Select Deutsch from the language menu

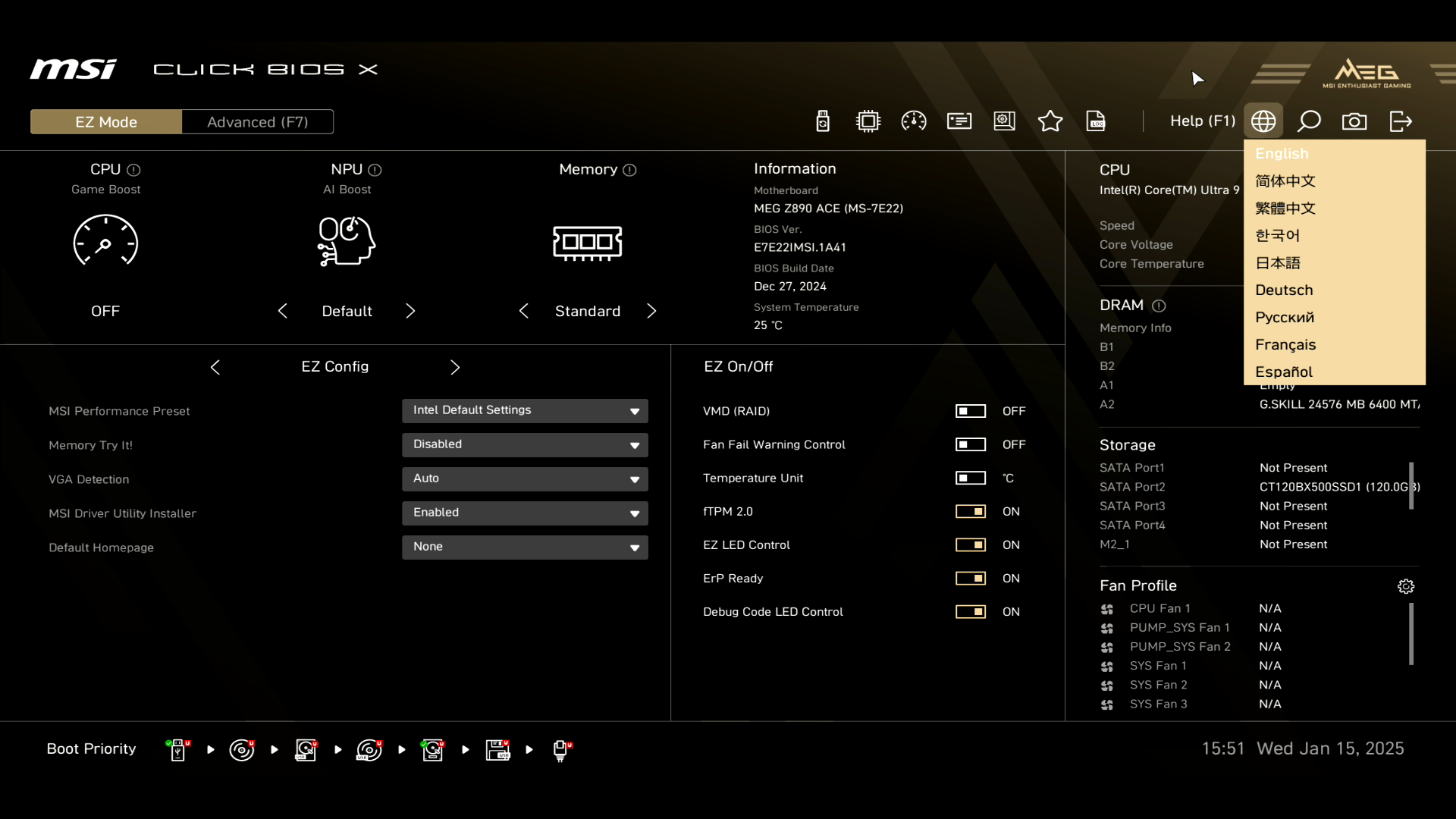click(x=1284, y=290)
